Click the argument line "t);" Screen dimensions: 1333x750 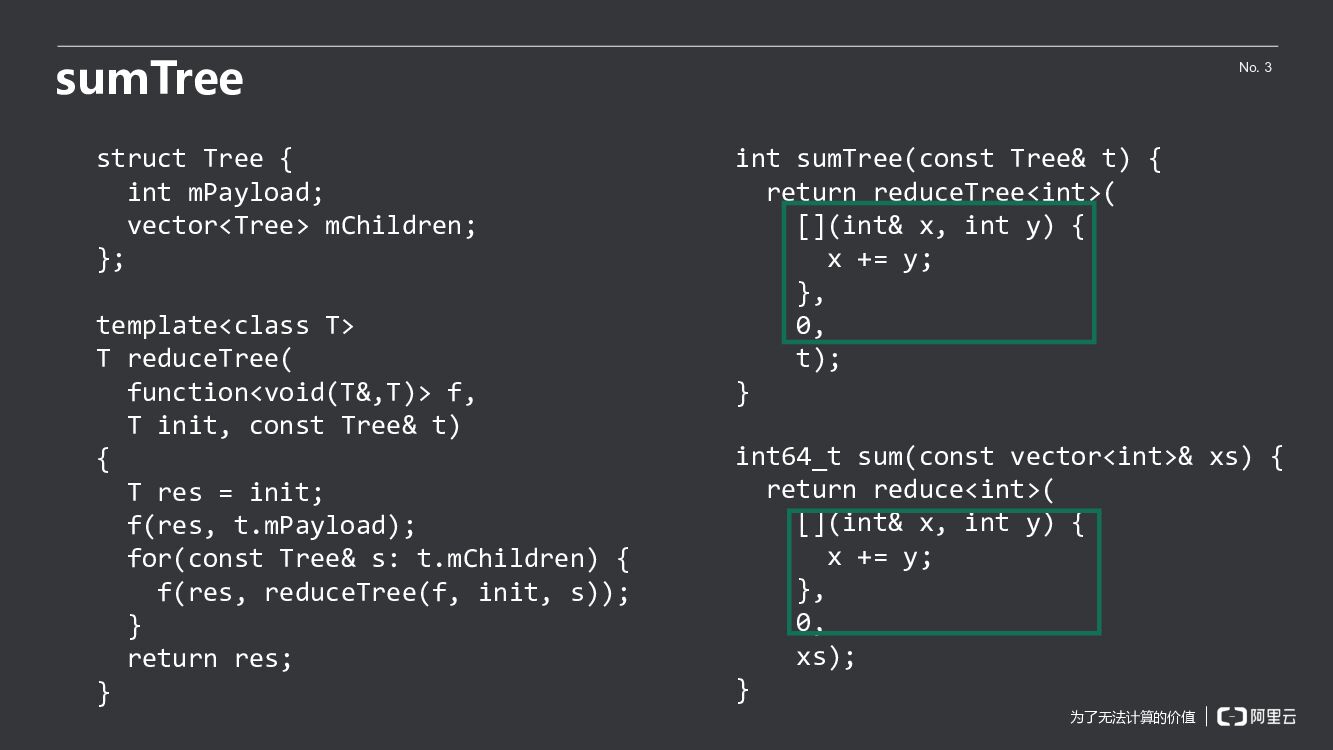tap(819, 358)
